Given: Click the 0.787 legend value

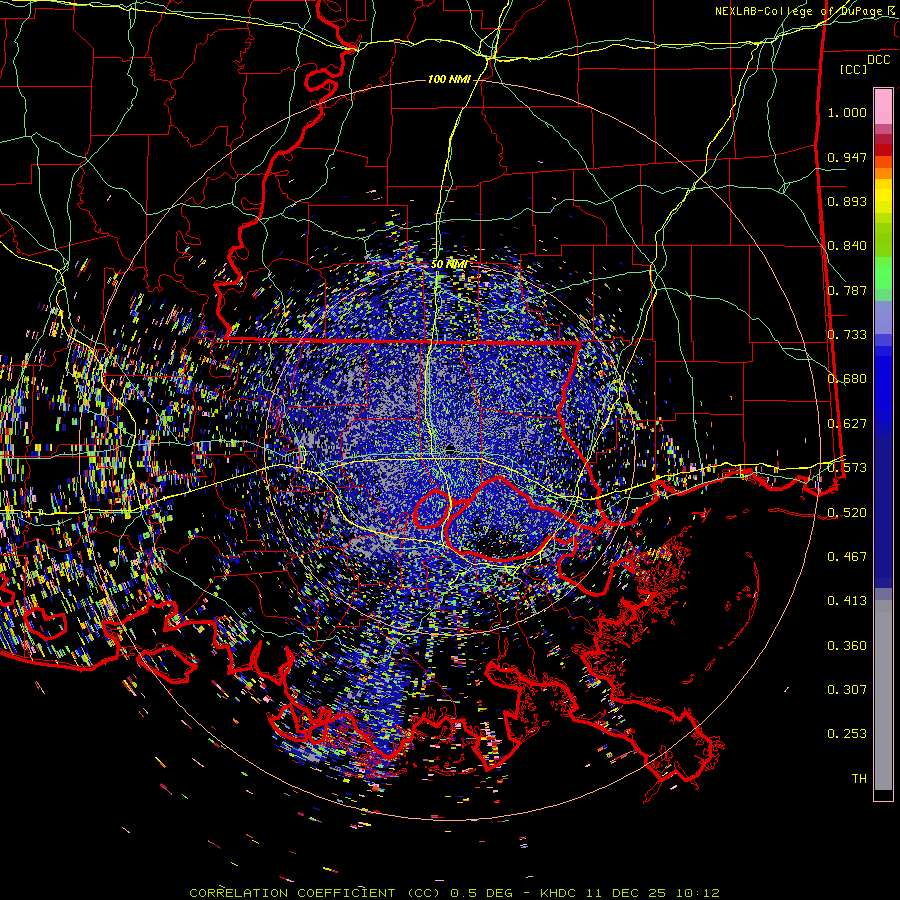Looking at the screenshot, I should click(847, 290).
